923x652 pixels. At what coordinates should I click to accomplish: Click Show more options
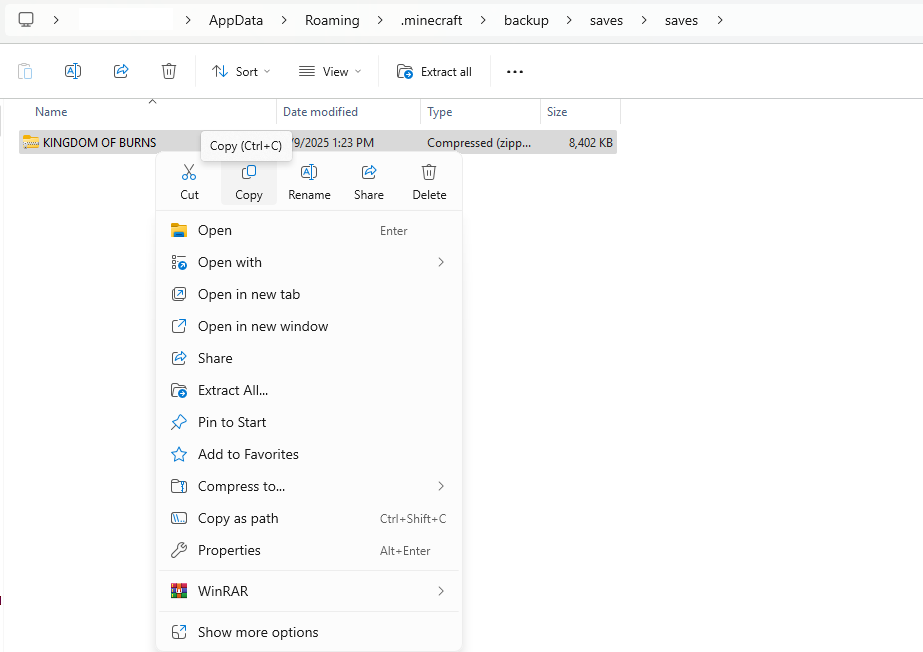pos(258,632)
